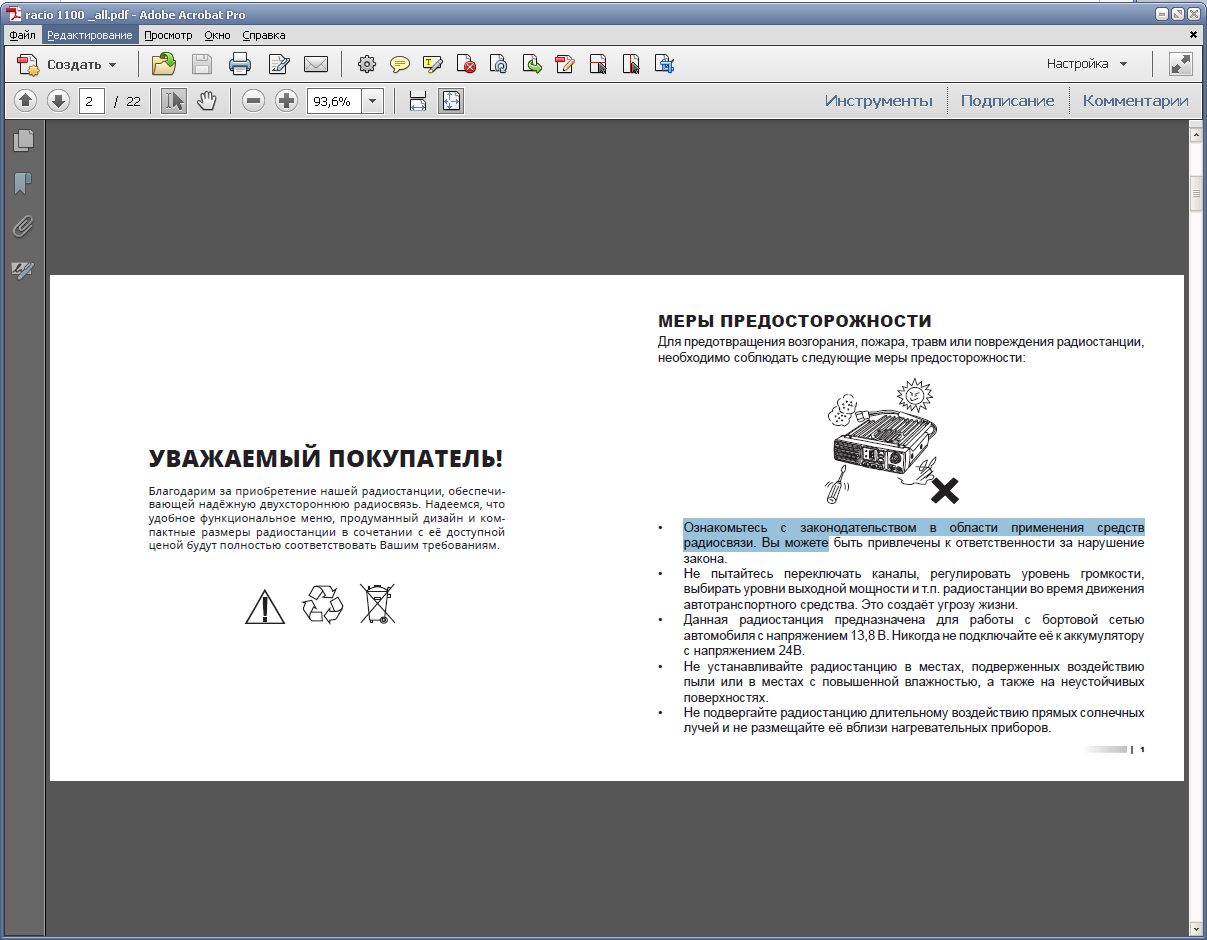Viewport: 1207px width, 940px height.
Task: Click the extract page green arrow icon
Action: coord(532,65)
